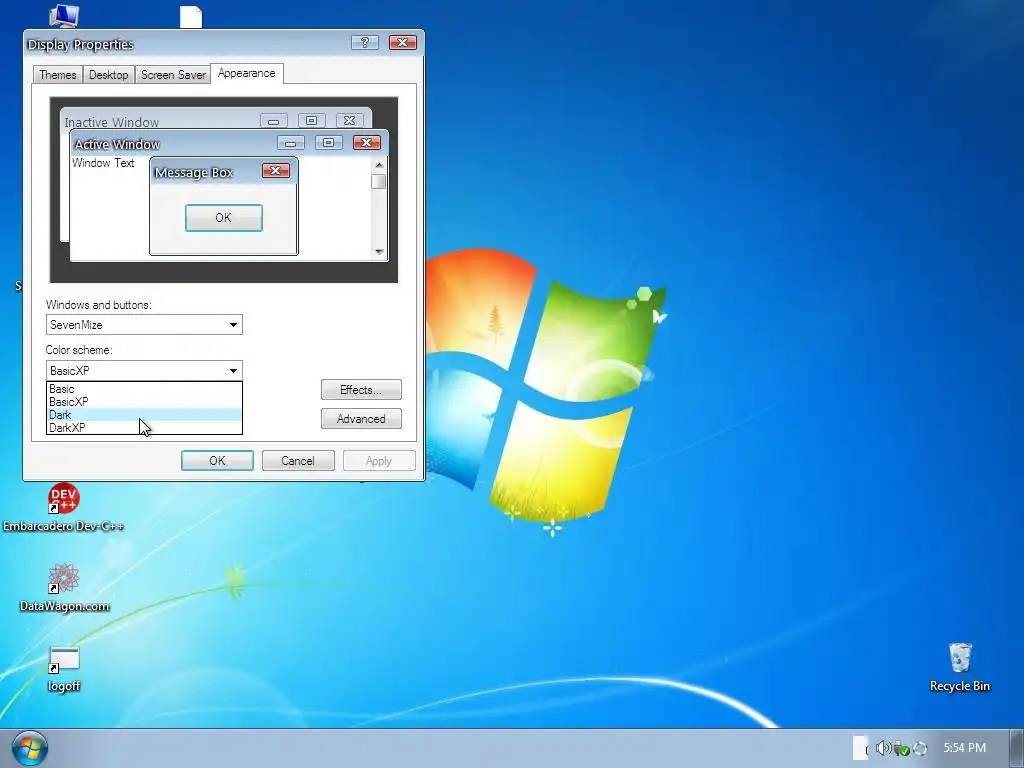Open the Embarcadero Dev-C++ desktop shortcut
The height and width of the screenshot is (768, 1024).
click(x=63, y=507)
